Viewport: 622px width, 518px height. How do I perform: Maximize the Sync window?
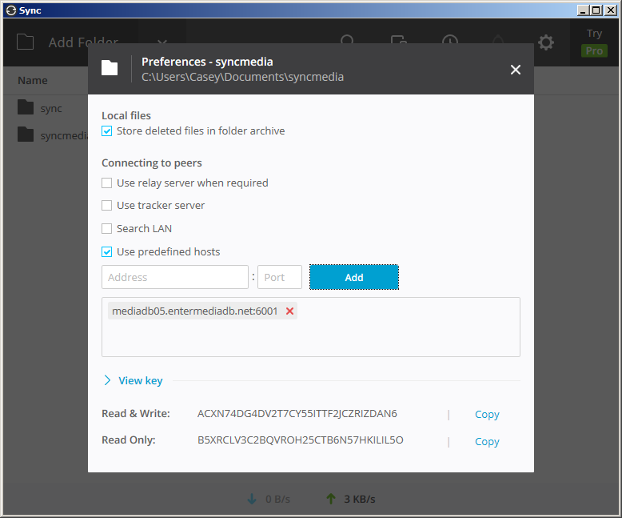tap(596, 10)
